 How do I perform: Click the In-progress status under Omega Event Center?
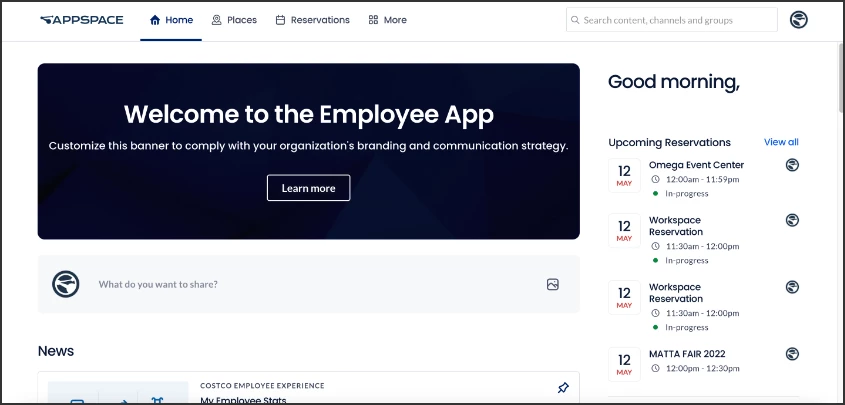687,193
